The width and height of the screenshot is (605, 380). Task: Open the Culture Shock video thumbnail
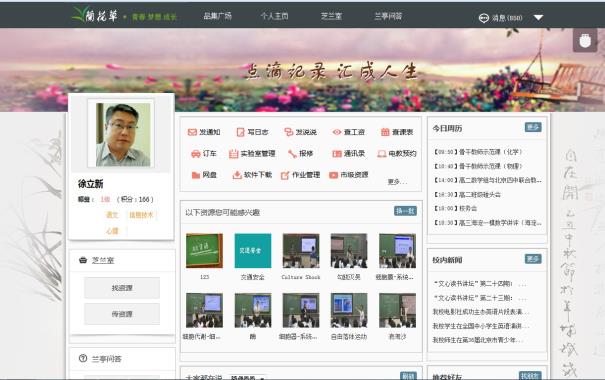click(301, 251)
